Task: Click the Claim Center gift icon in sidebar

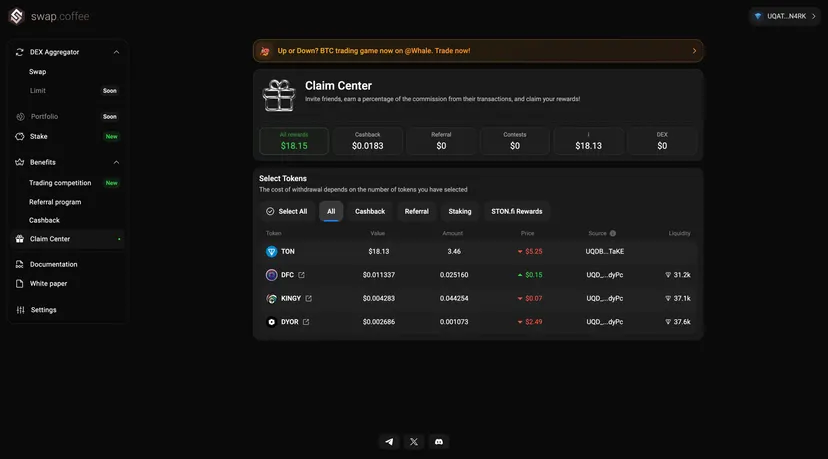Action: pos(20,239)
